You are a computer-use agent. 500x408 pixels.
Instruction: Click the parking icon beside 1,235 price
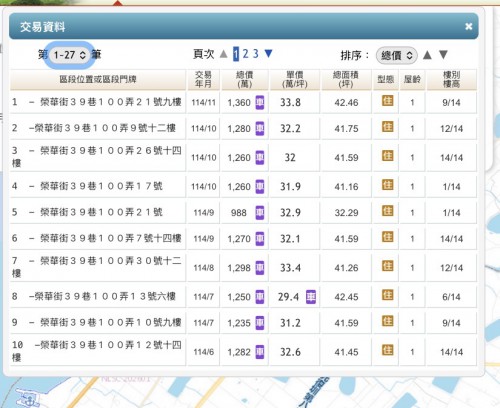click(x=260, y=323)
